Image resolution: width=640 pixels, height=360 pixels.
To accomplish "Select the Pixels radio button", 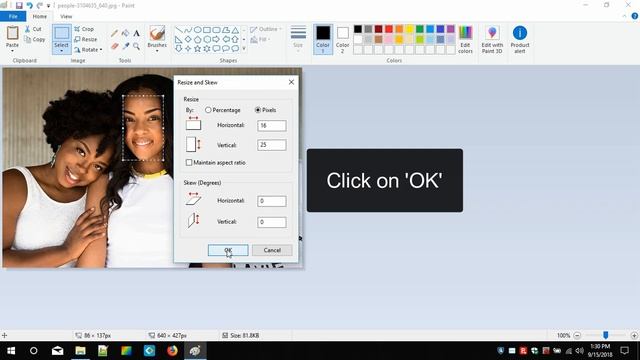I will pos(258,110).
